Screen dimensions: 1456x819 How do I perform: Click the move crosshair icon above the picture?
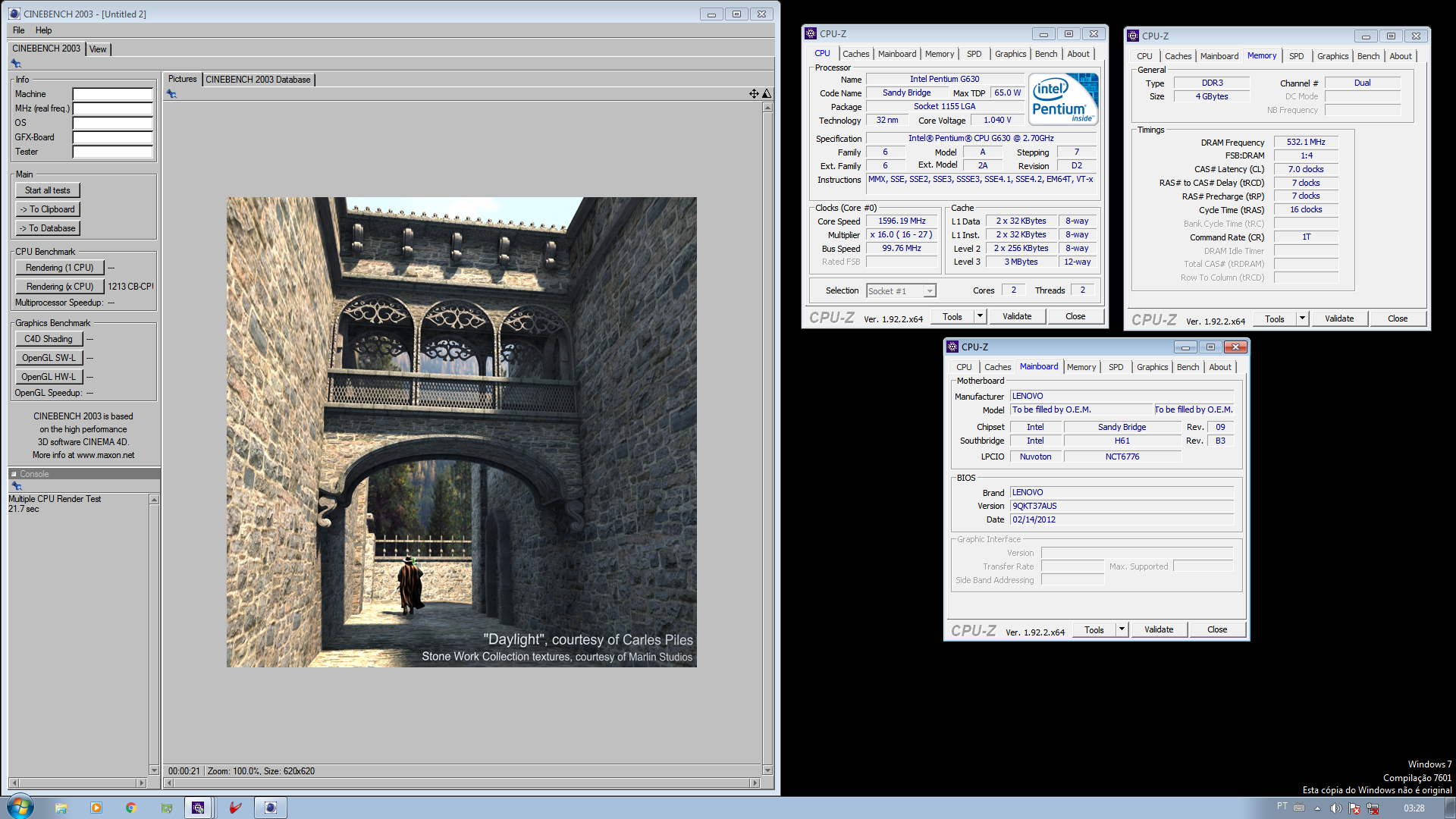[x=754, y=94]
